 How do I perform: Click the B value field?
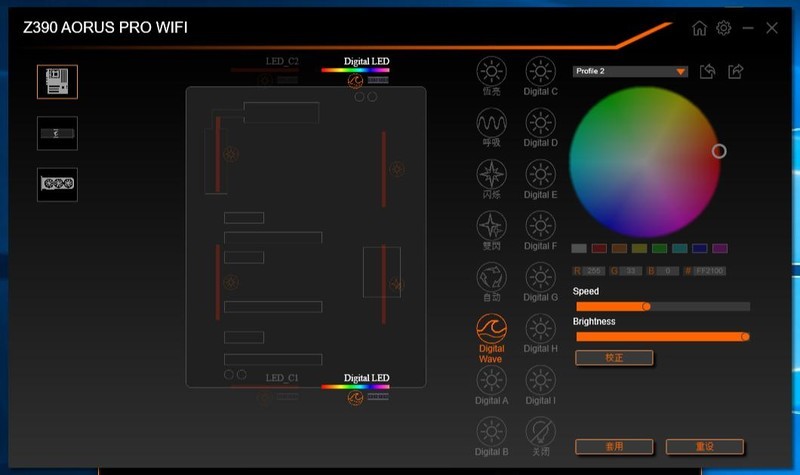[667, 271]
